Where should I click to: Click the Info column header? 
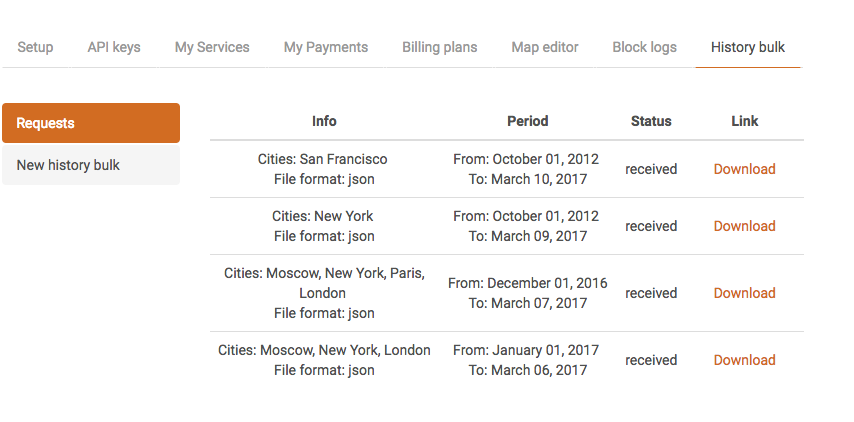(x=324, y=121)
